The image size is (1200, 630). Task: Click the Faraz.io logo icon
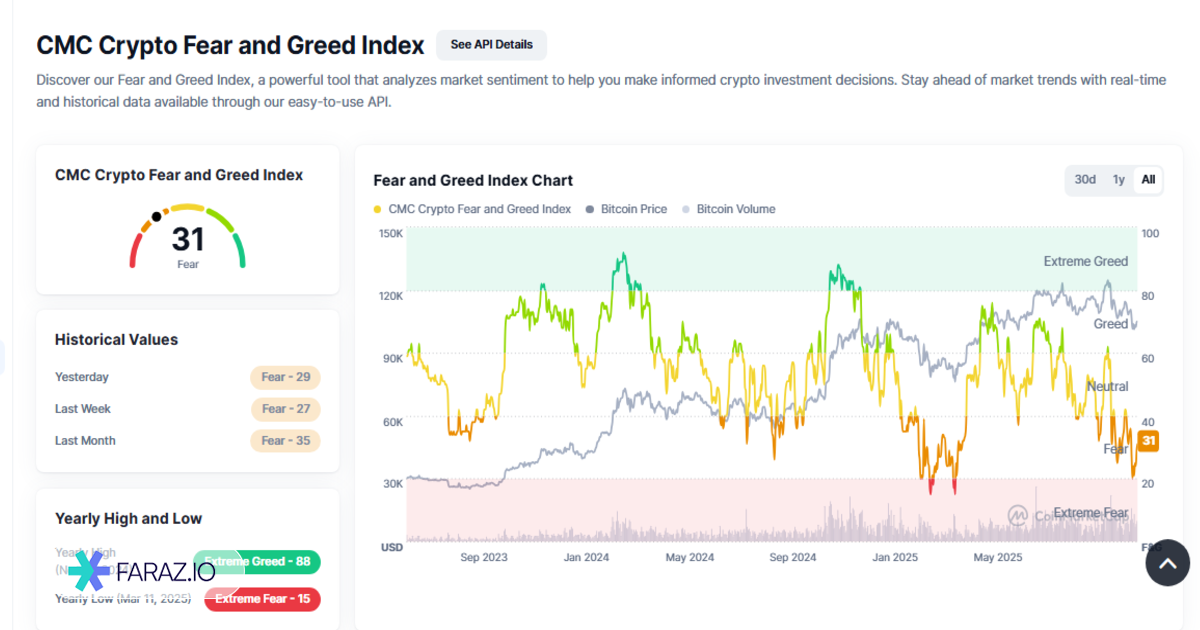[x=88, y=571]
